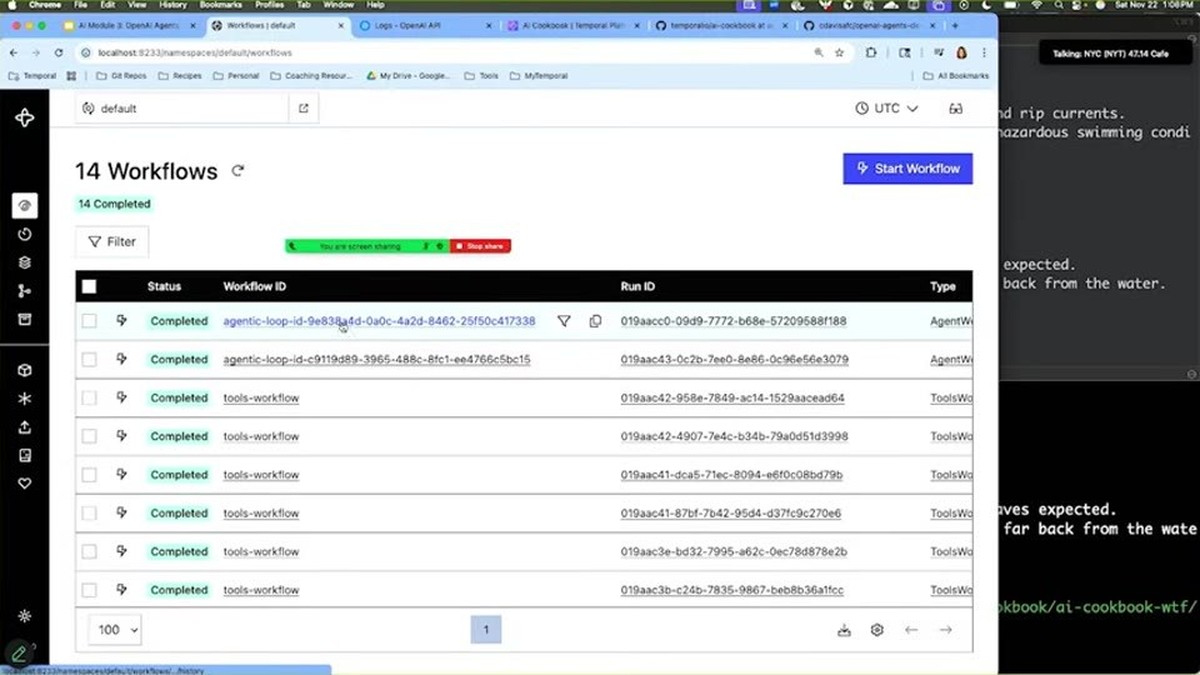The width and height of the screenshot is (1200, 675).
Task: Open the Batch operations layers icon
Action: coord(24,263)
